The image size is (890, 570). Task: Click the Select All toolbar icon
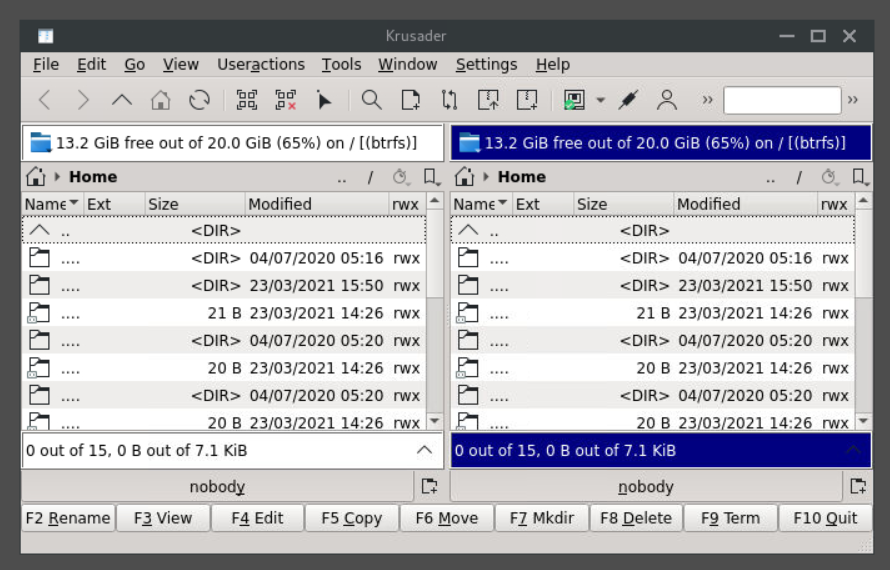tap(246, 100)
